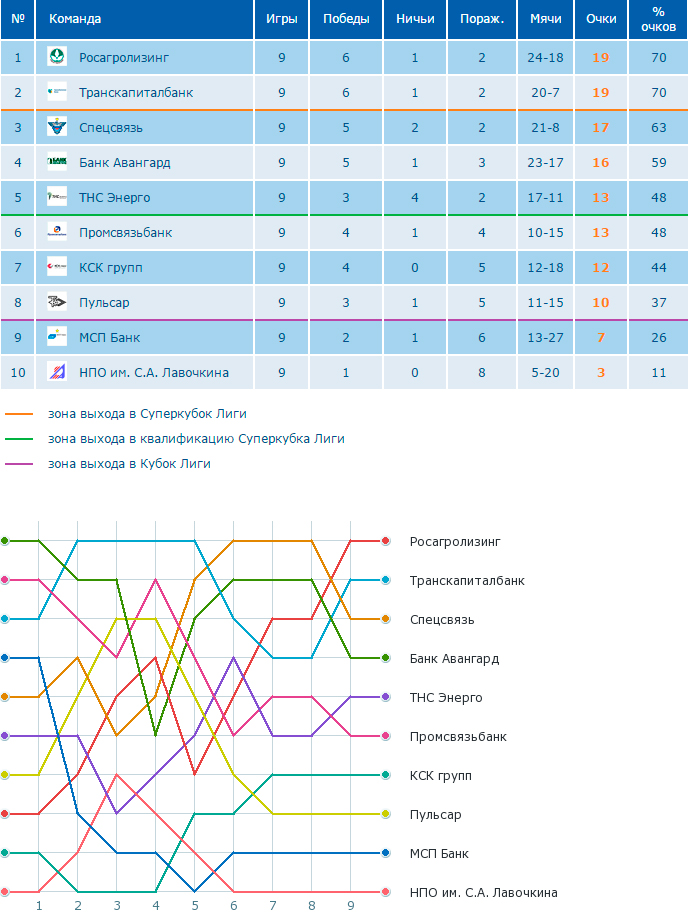The image size is (690, 922).
Task: Open the Банк Авангард team link in table
Action: (x=125, y=162)
